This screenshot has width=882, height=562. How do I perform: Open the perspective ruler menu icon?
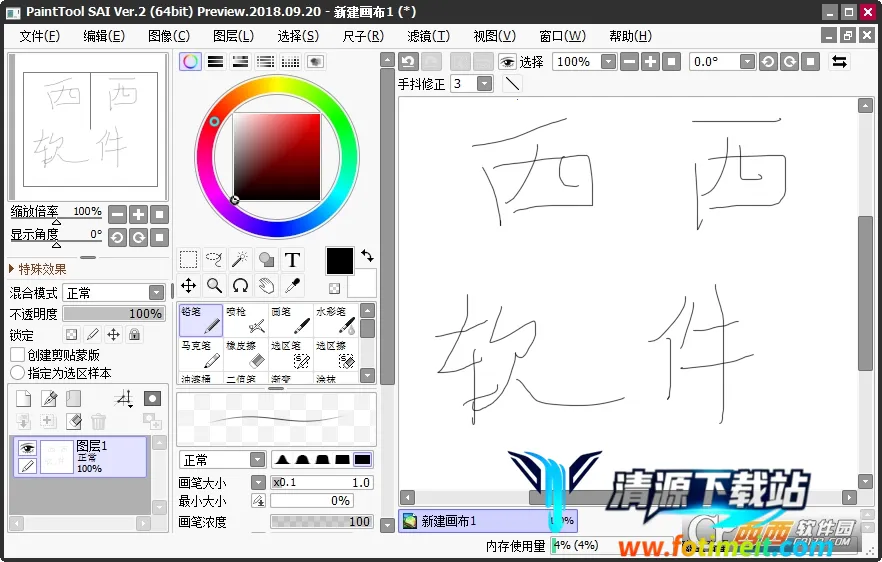(x=124, y=398)
